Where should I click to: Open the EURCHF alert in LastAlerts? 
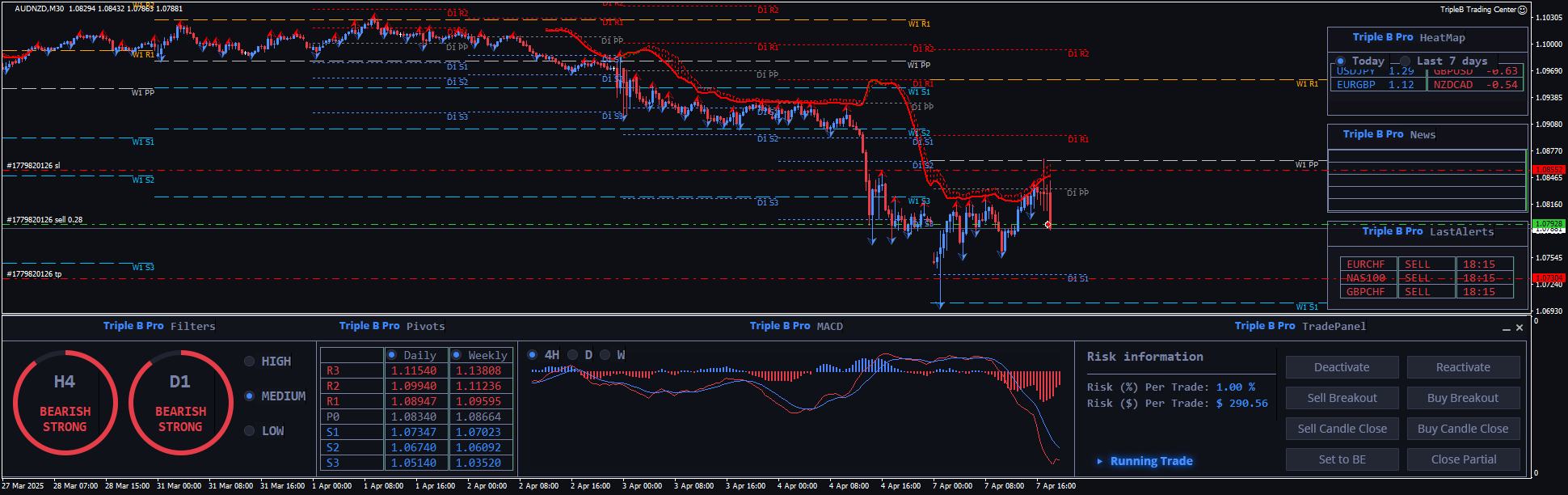(x=1366, y=264)
